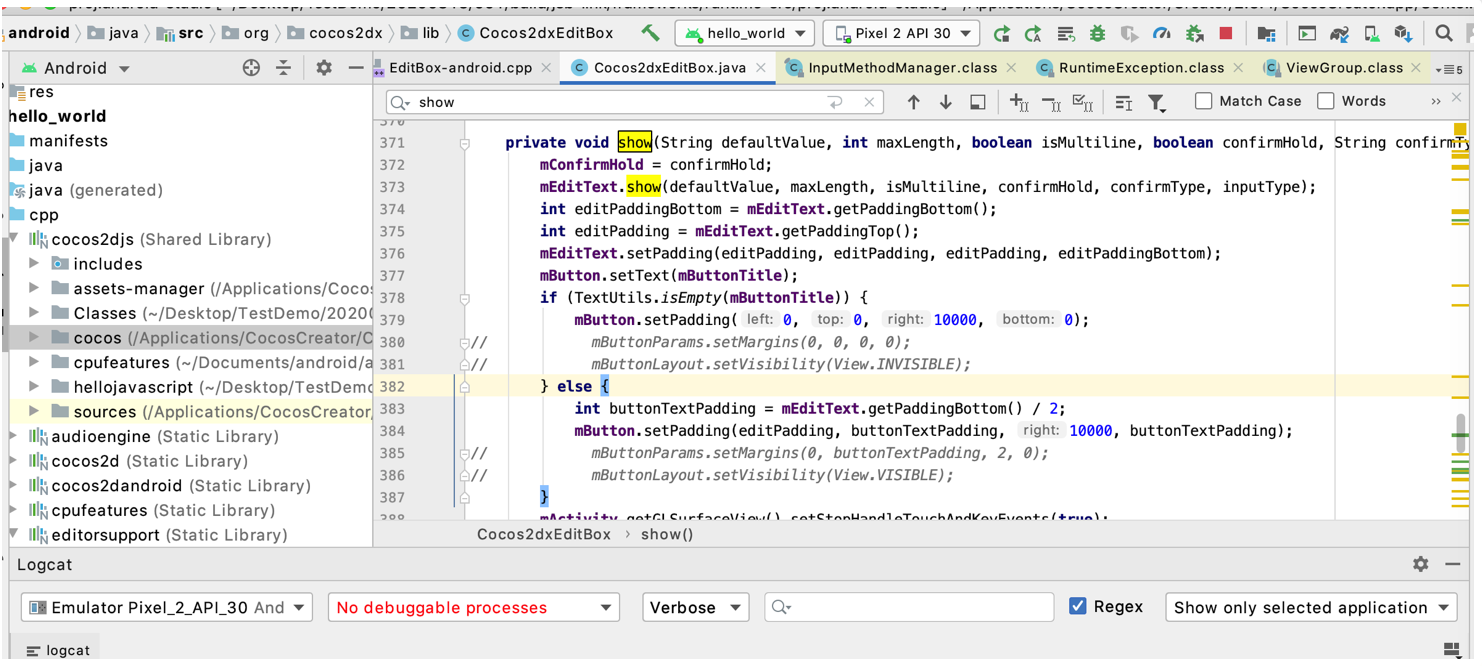Enable the Words checkbox
Image resolution: width=1482 pixels, height=666 pixels.
tap(1326, 101)
